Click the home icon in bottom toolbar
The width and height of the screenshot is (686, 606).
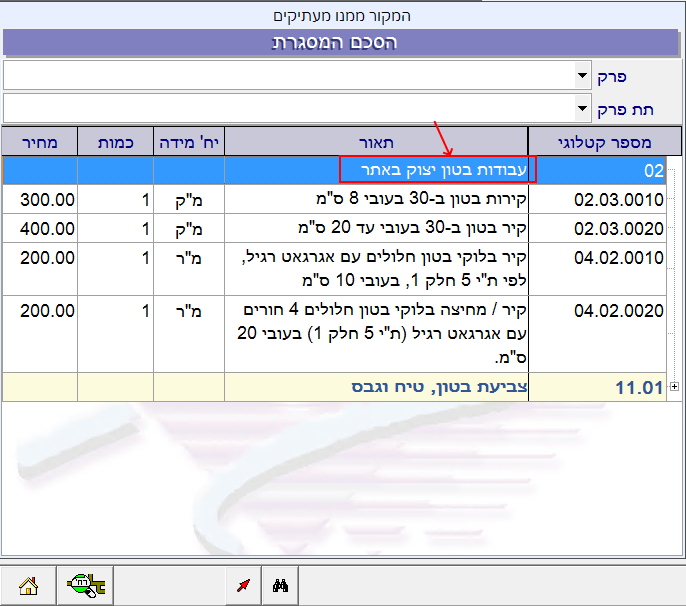tap(28, 586)
